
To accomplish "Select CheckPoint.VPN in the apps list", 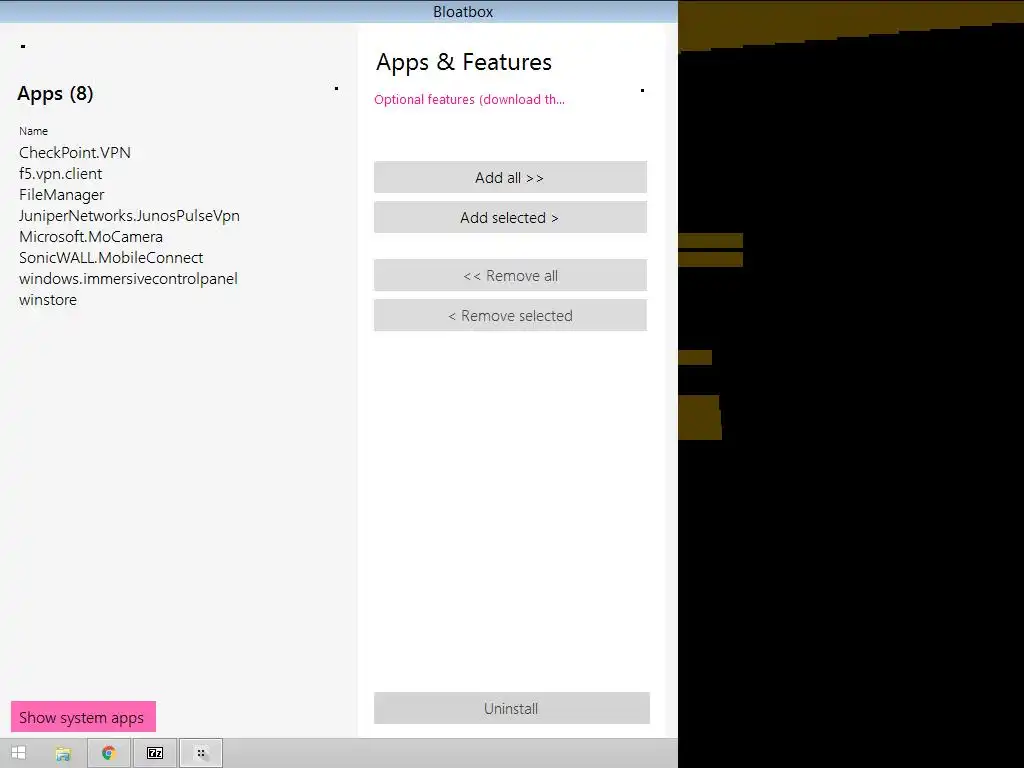I will click(x=74, y=152).
